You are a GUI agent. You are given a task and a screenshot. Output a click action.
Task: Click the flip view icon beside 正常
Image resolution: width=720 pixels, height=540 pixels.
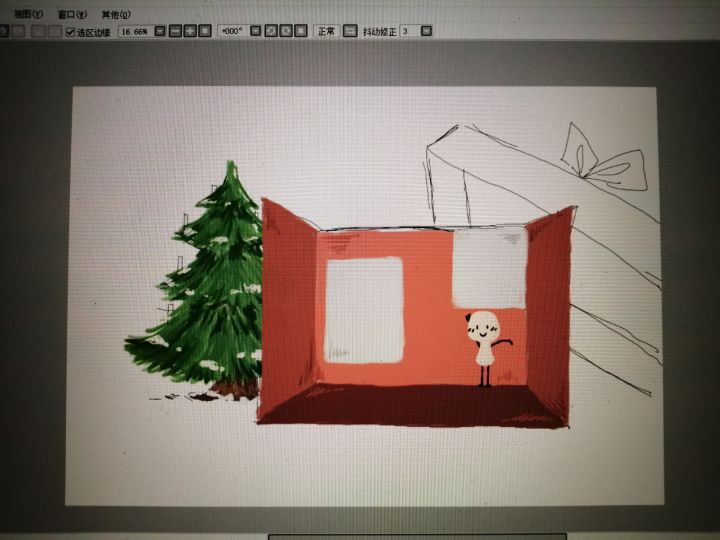point(350,31)
